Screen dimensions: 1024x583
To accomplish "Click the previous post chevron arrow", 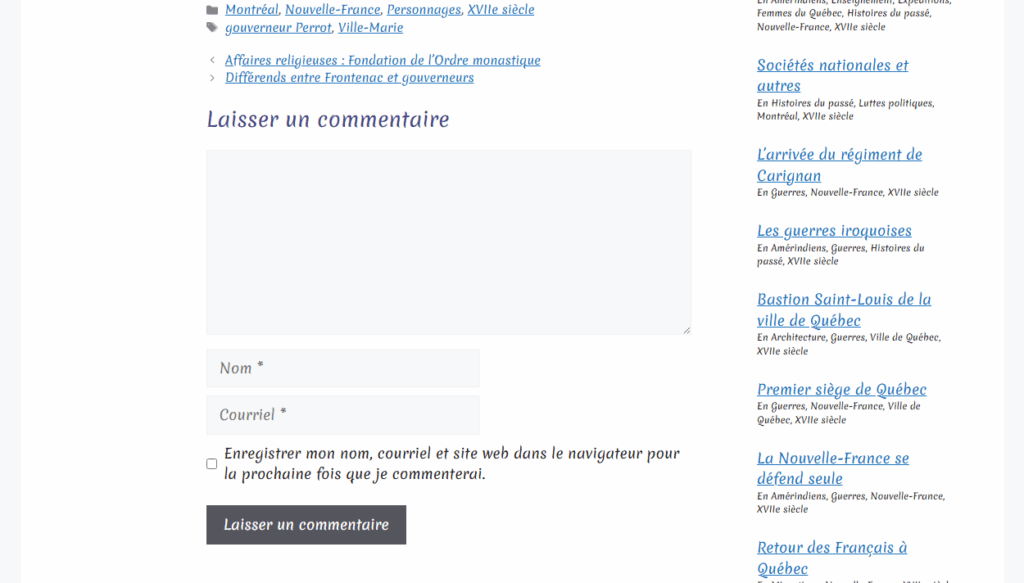I will [x=212, y=60].
